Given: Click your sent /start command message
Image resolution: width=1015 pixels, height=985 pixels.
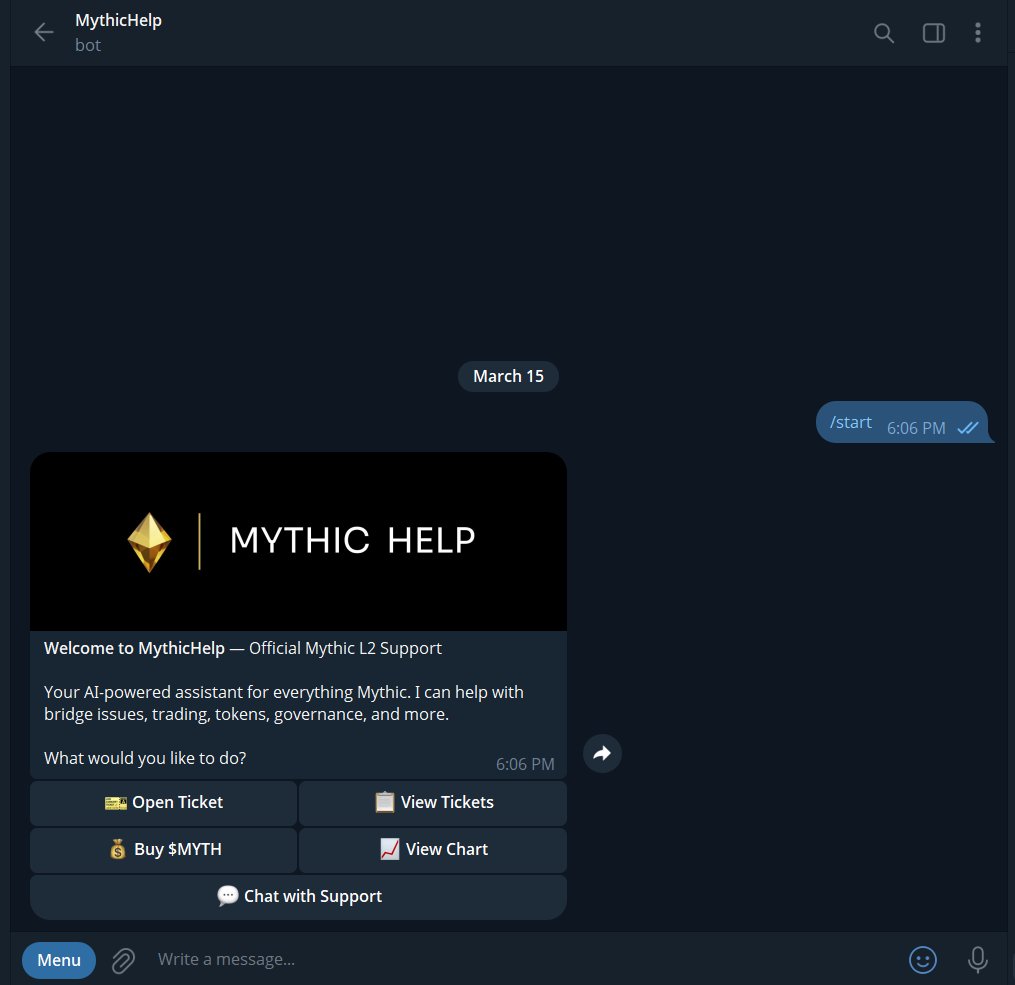Looking at the screenshot, I should (x=850, y=421).
